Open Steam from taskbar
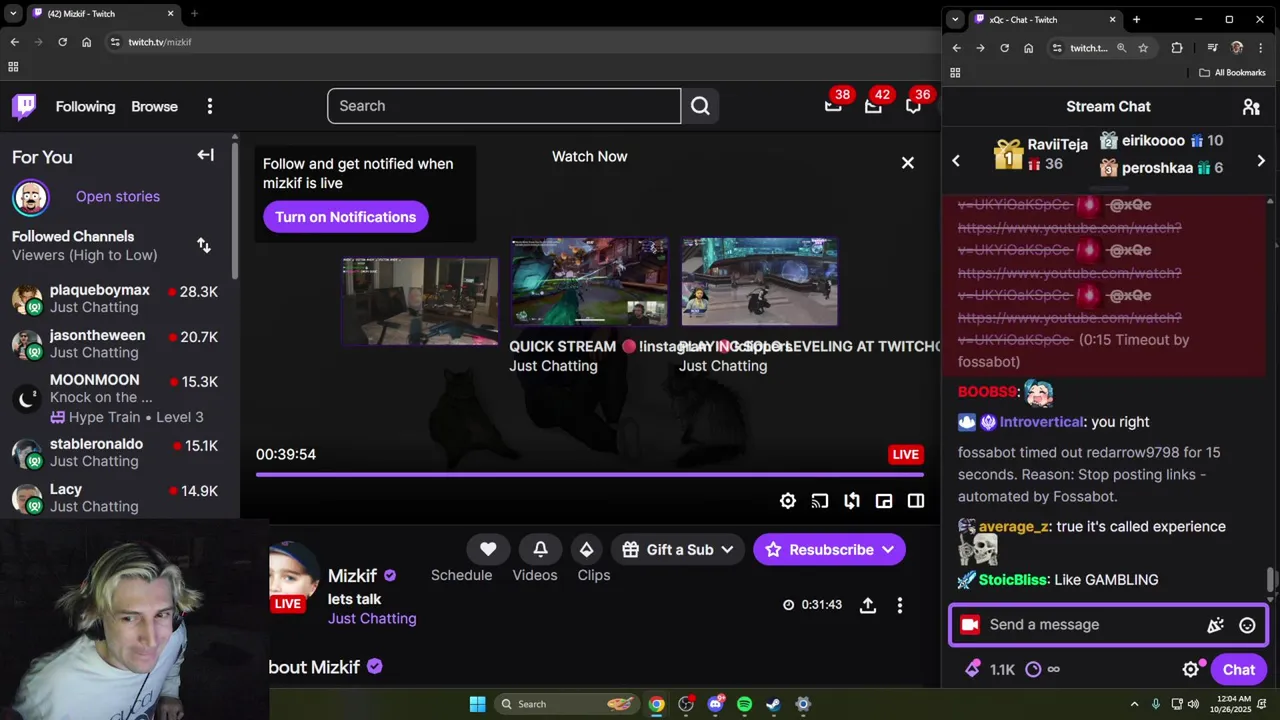 773,704
